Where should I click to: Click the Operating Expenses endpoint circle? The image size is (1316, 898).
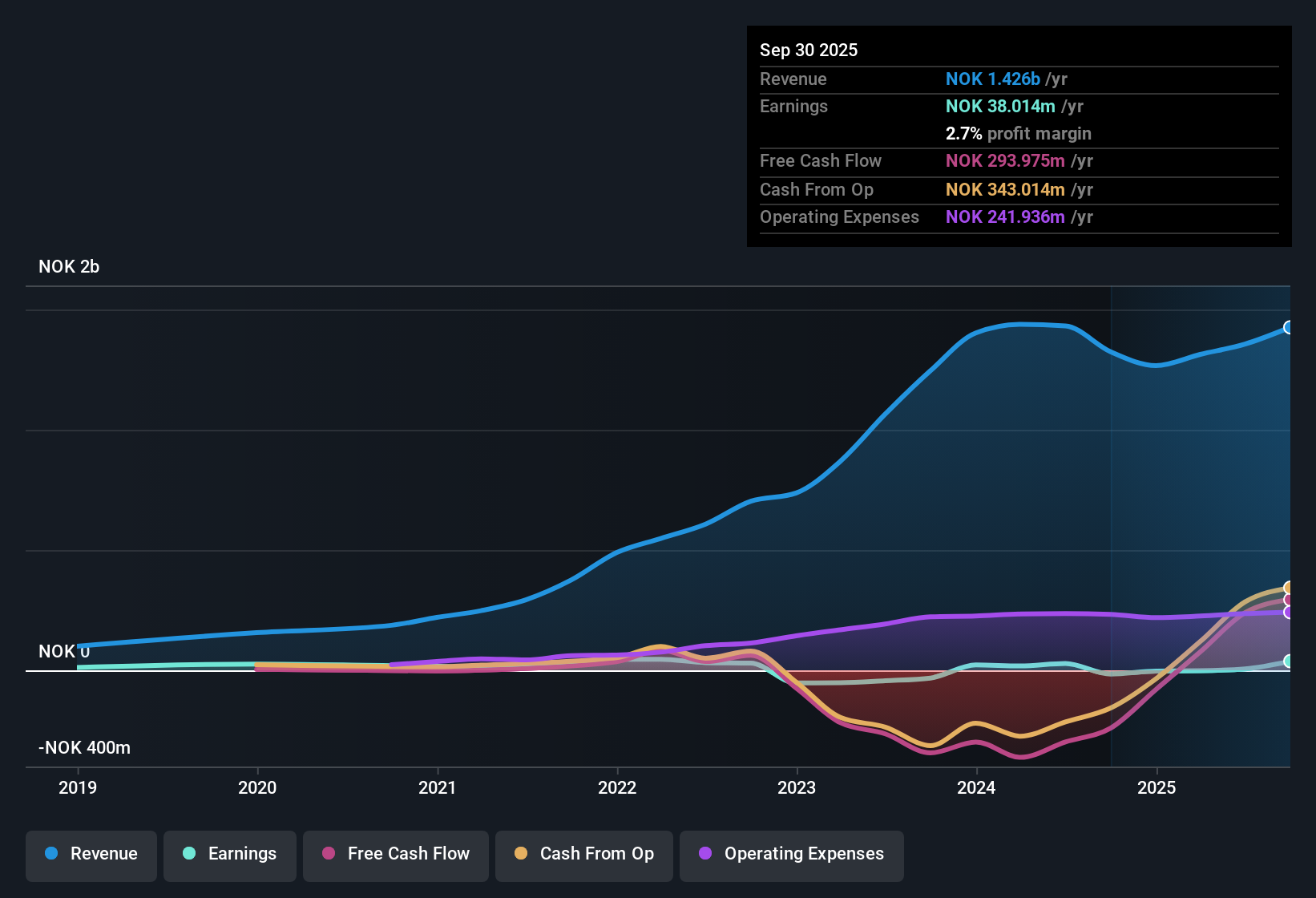coord(1287,613)
